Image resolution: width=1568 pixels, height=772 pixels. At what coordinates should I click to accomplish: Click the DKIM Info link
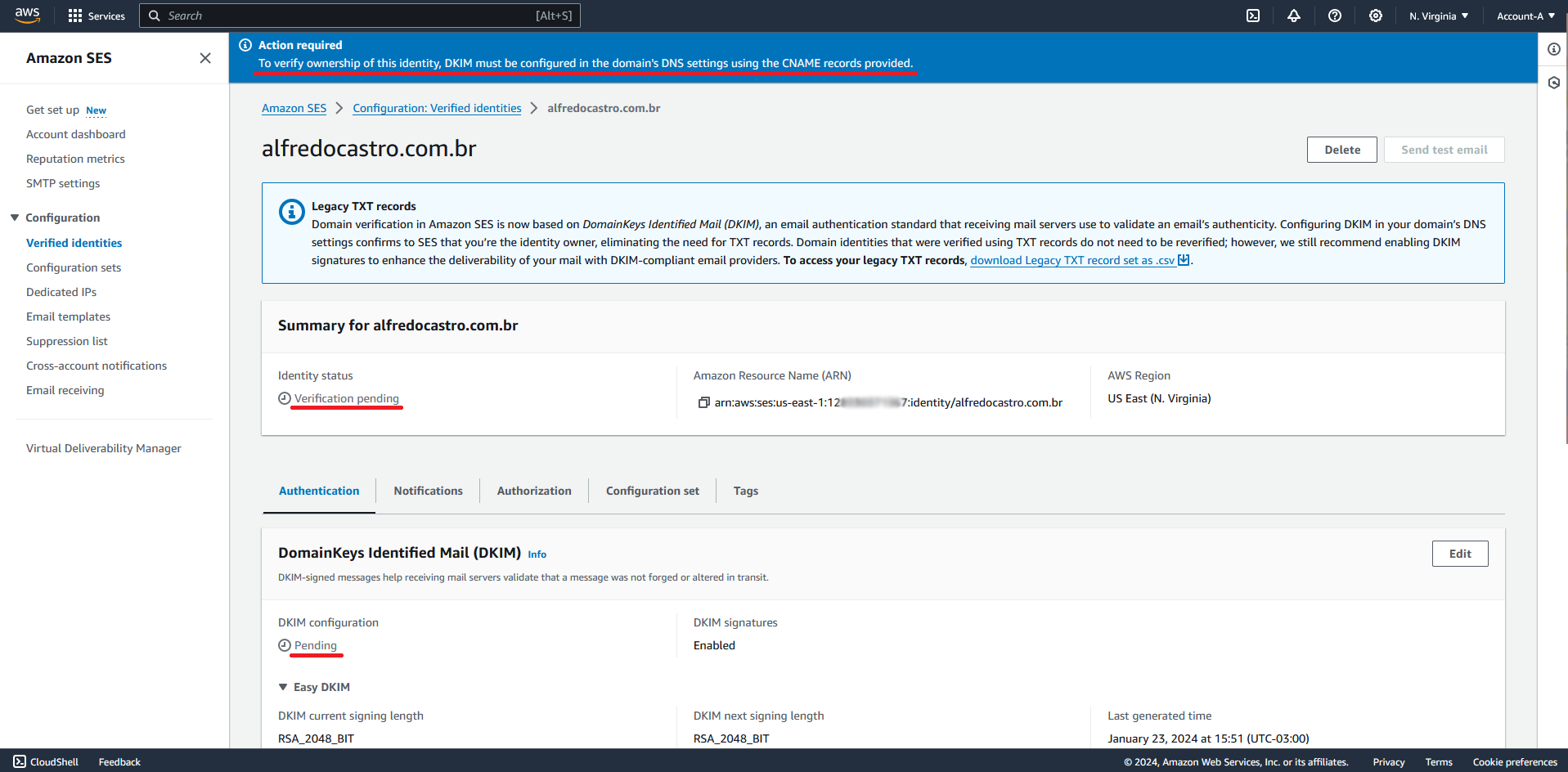click(x=537, y=554)
